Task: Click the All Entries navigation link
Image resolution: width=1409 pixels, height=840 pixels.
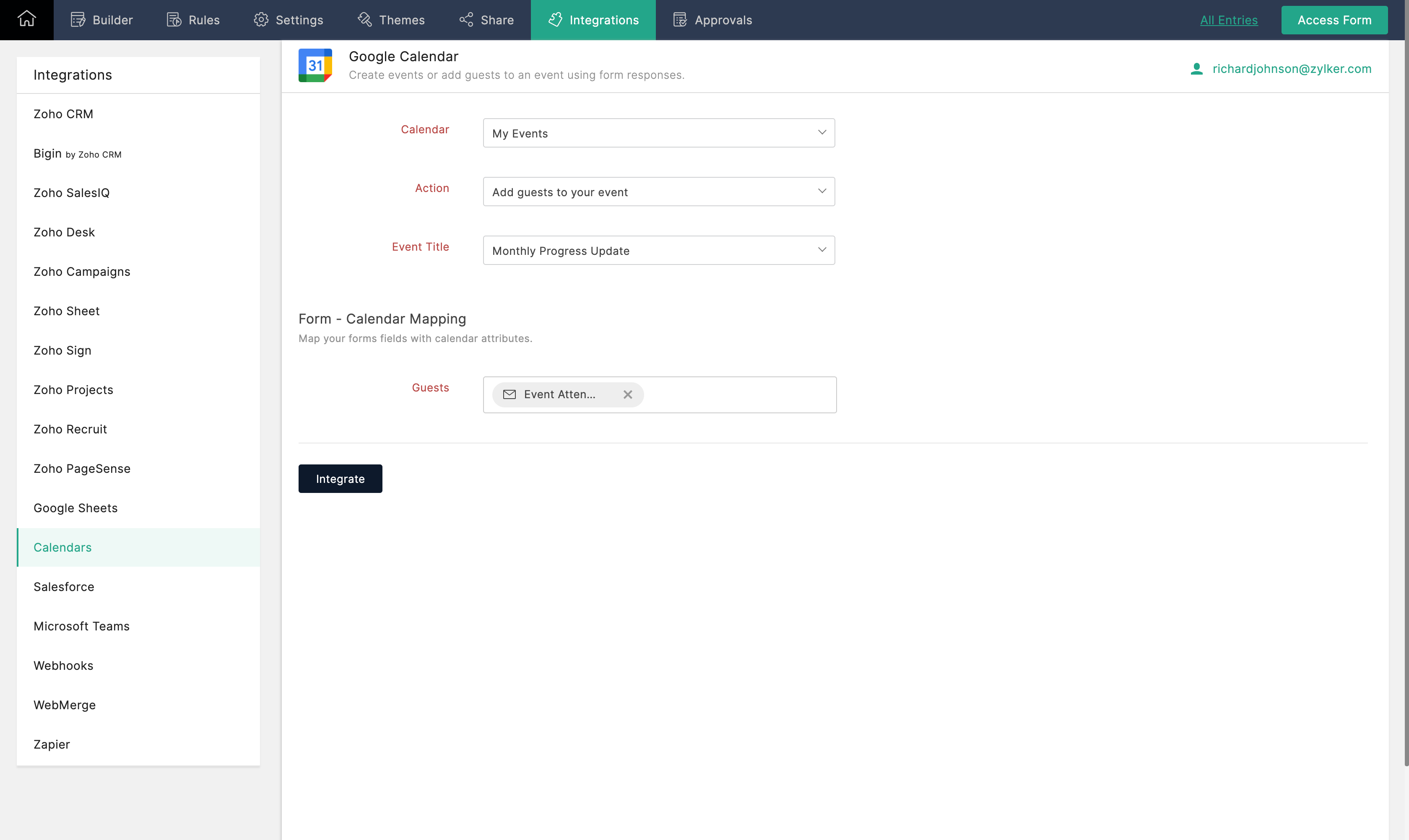Action: [x=1229, y=19]
